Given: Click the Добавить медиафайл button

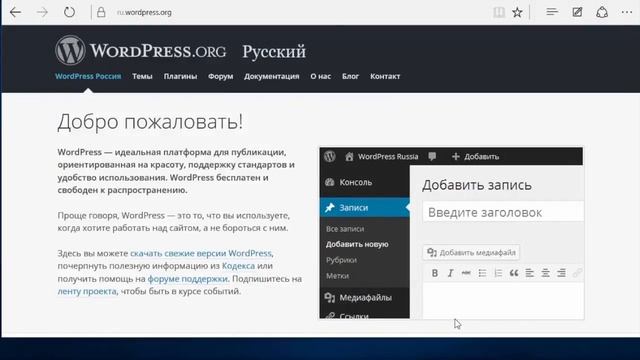Looking at the screenshot, I should tap(471, 253).
